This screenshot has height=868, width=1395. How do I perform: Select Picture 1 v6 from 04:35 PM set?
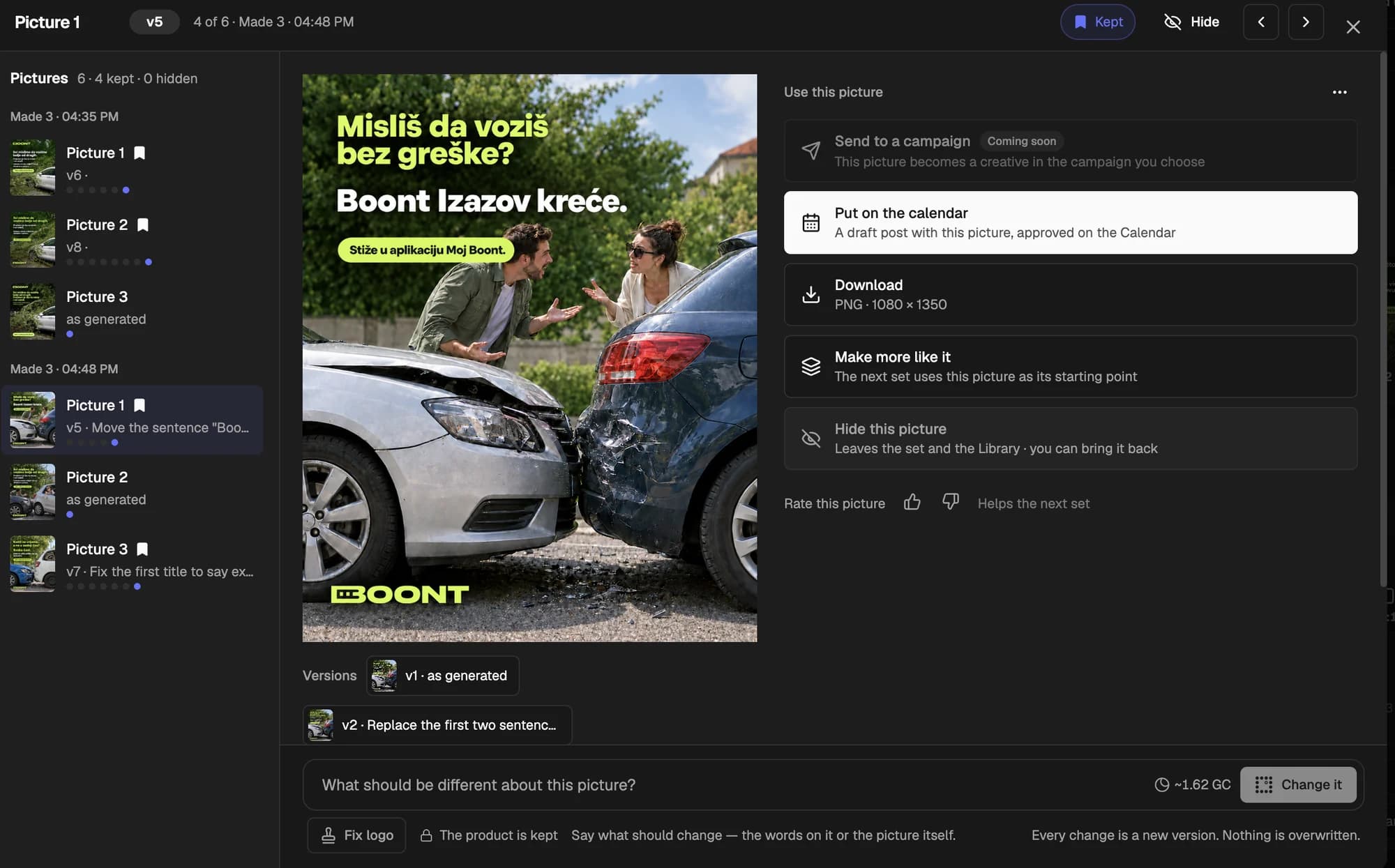[x=133, y=167]
